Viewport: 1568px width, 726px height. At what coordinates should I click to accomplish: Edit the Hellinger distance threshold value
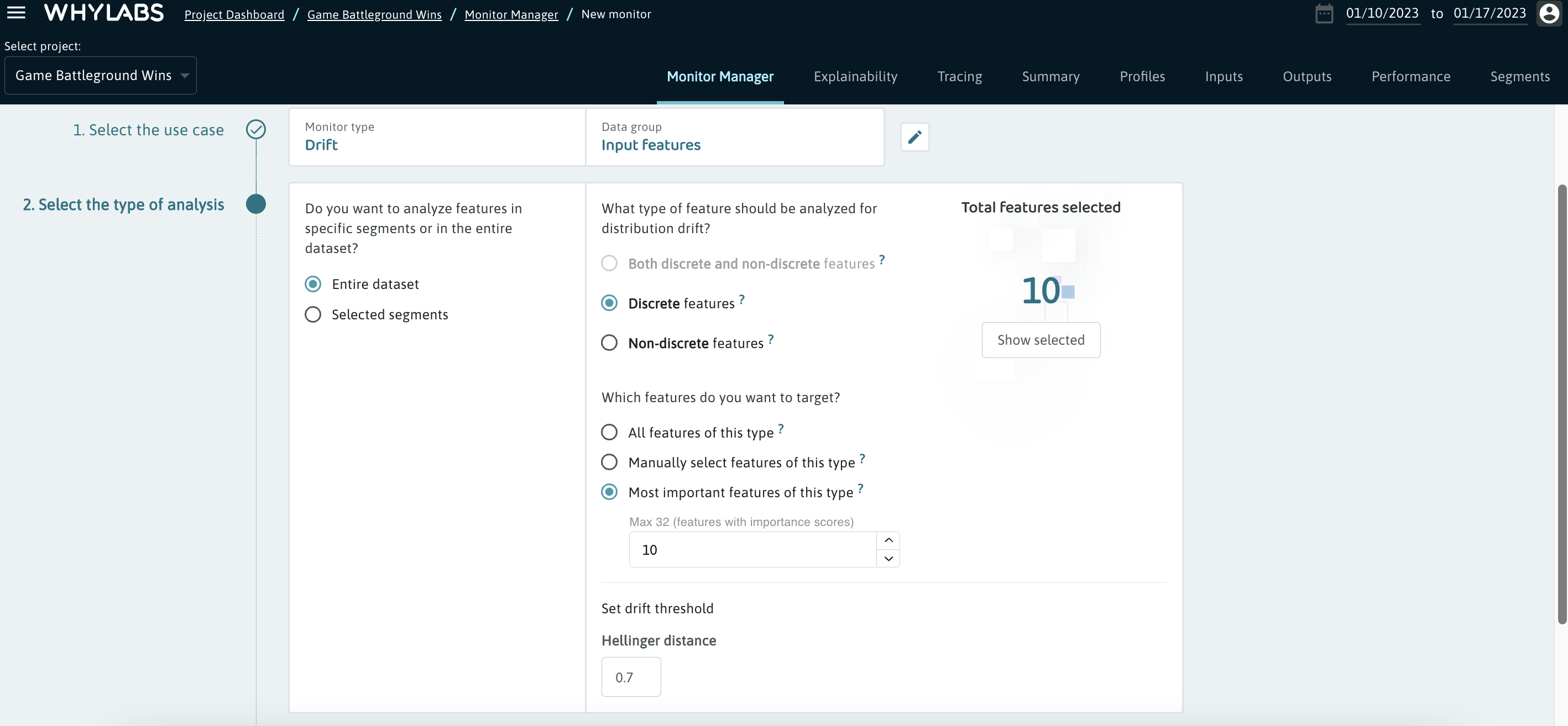(631, 676)
